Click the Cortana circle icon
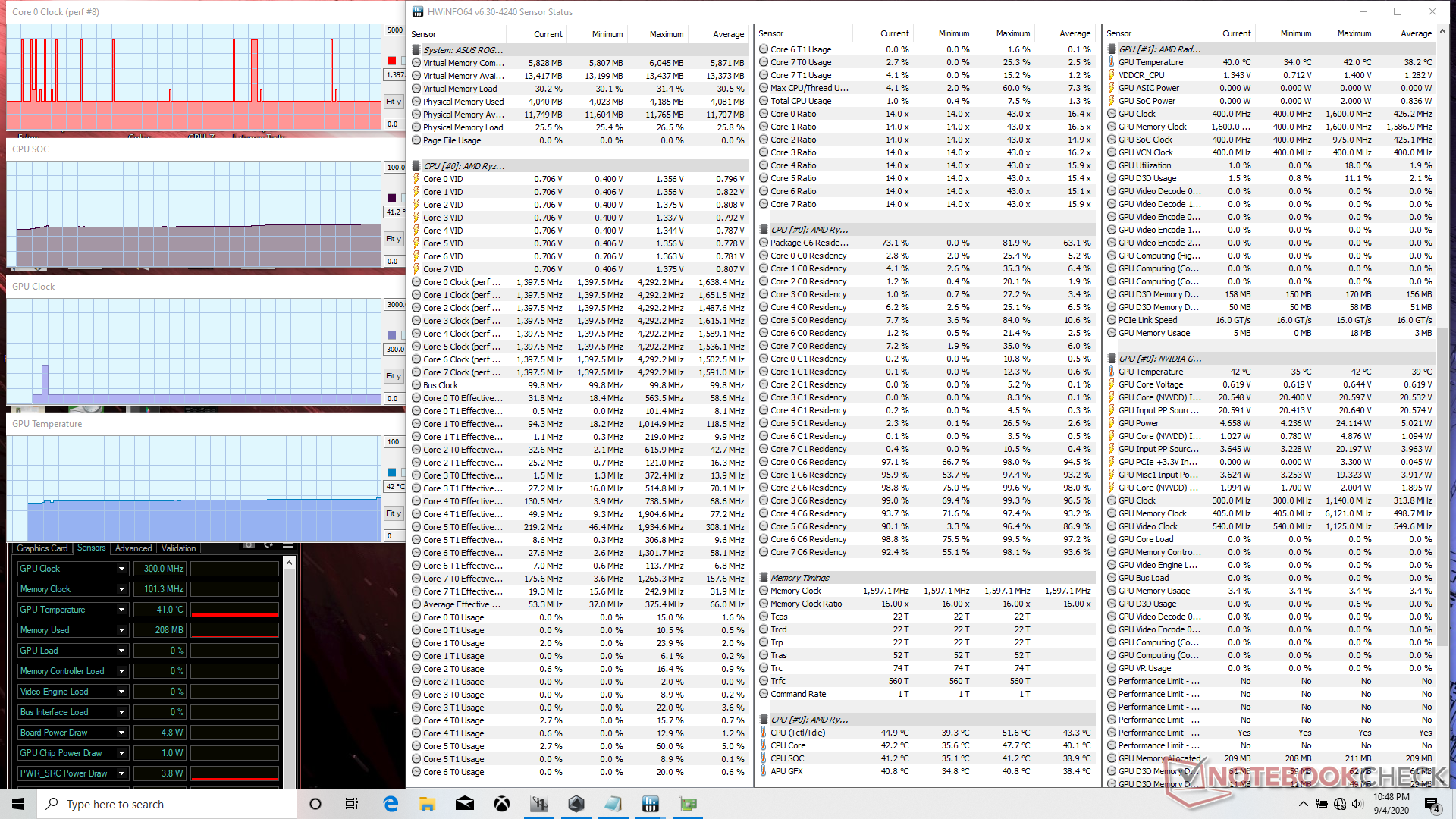This screenshot has width=1456, height=819. click(x=315, y=804)
